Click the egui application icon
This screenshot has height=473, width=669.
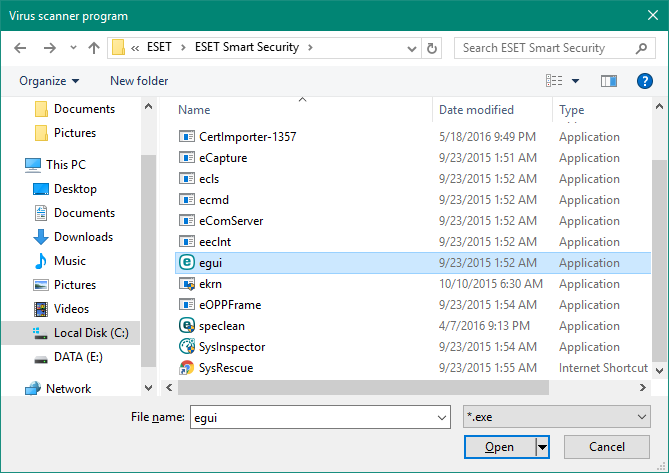coord(187,263)
